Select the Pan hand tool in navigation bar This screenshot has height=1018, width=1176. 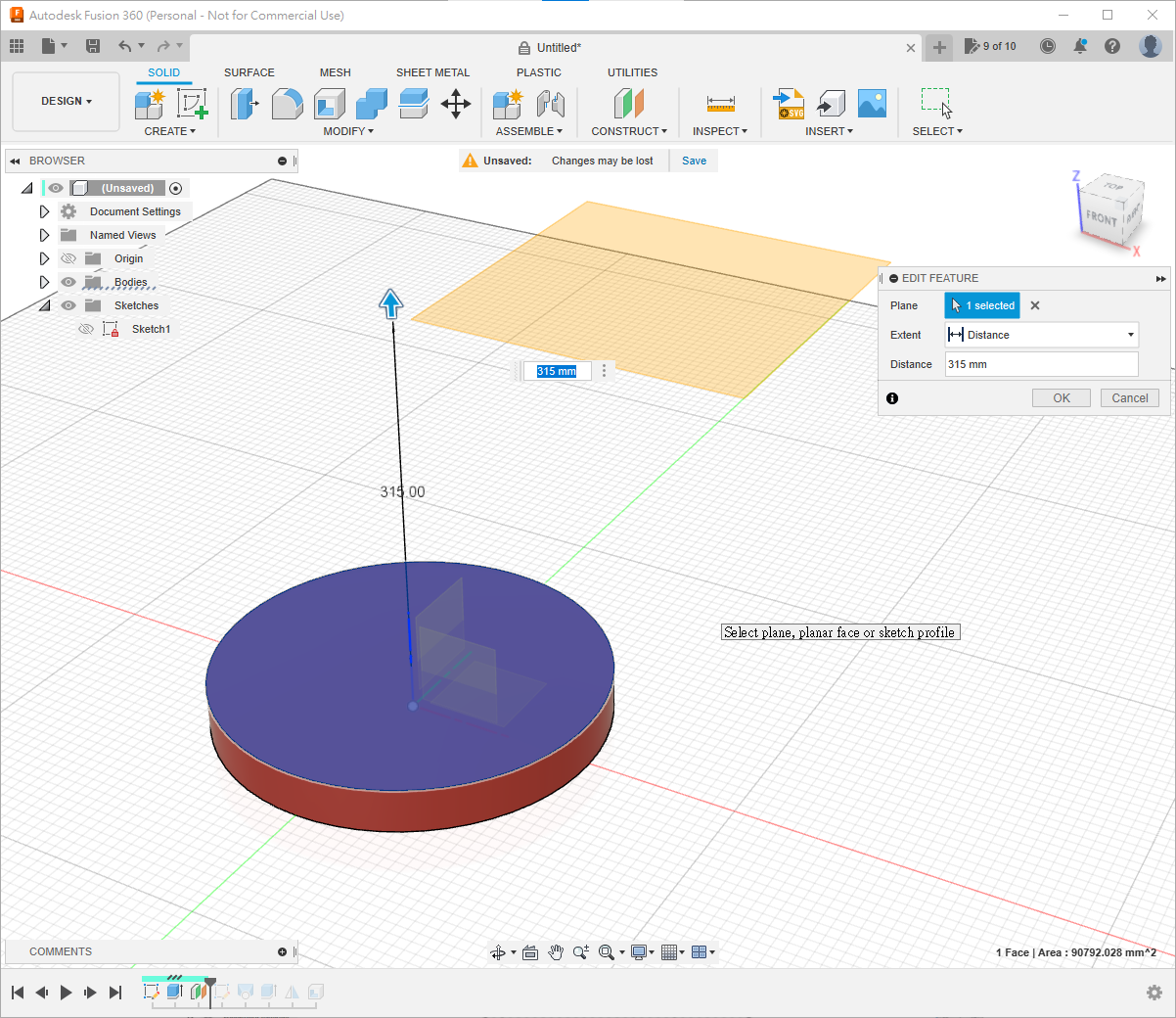point(556,952)
